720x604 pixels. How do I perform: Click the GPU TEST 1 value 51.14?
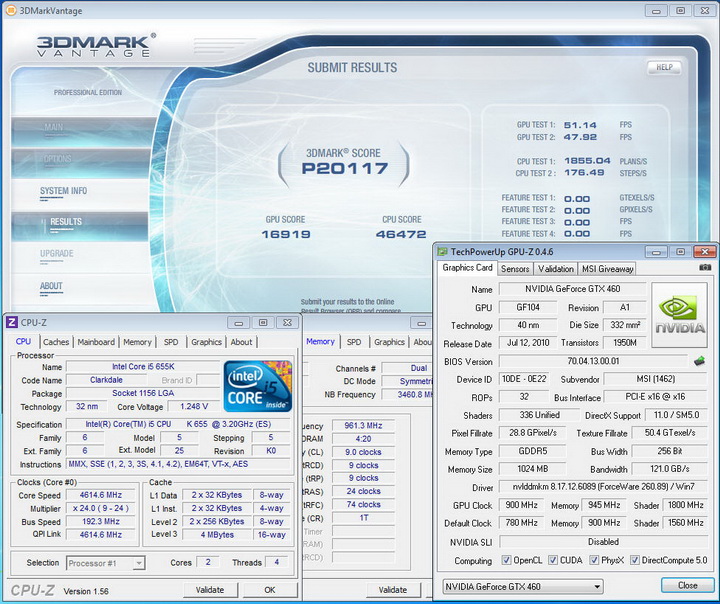tap(580, 125)
